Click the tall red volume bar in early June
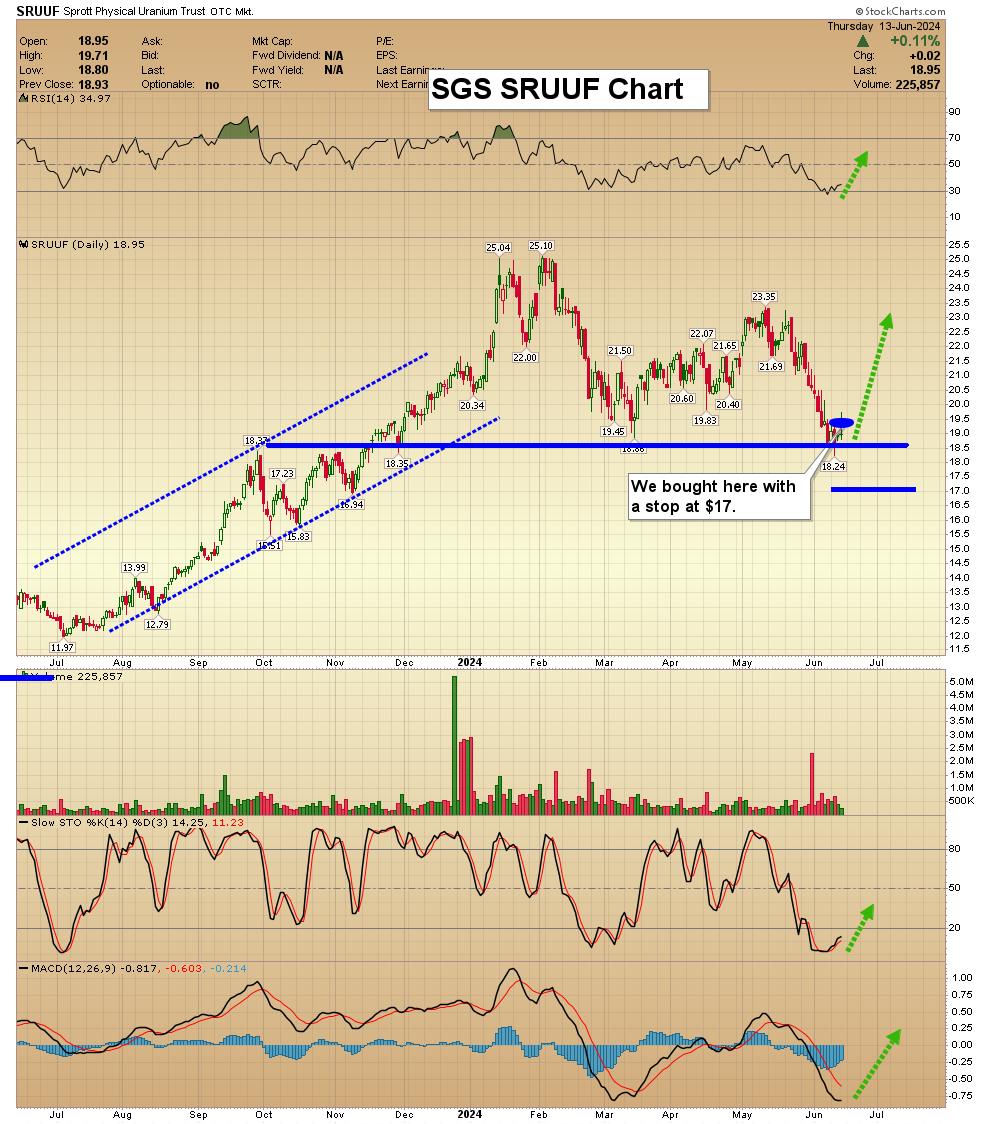990x1124 pixels. pyautogui.click(x=812, y=784)
